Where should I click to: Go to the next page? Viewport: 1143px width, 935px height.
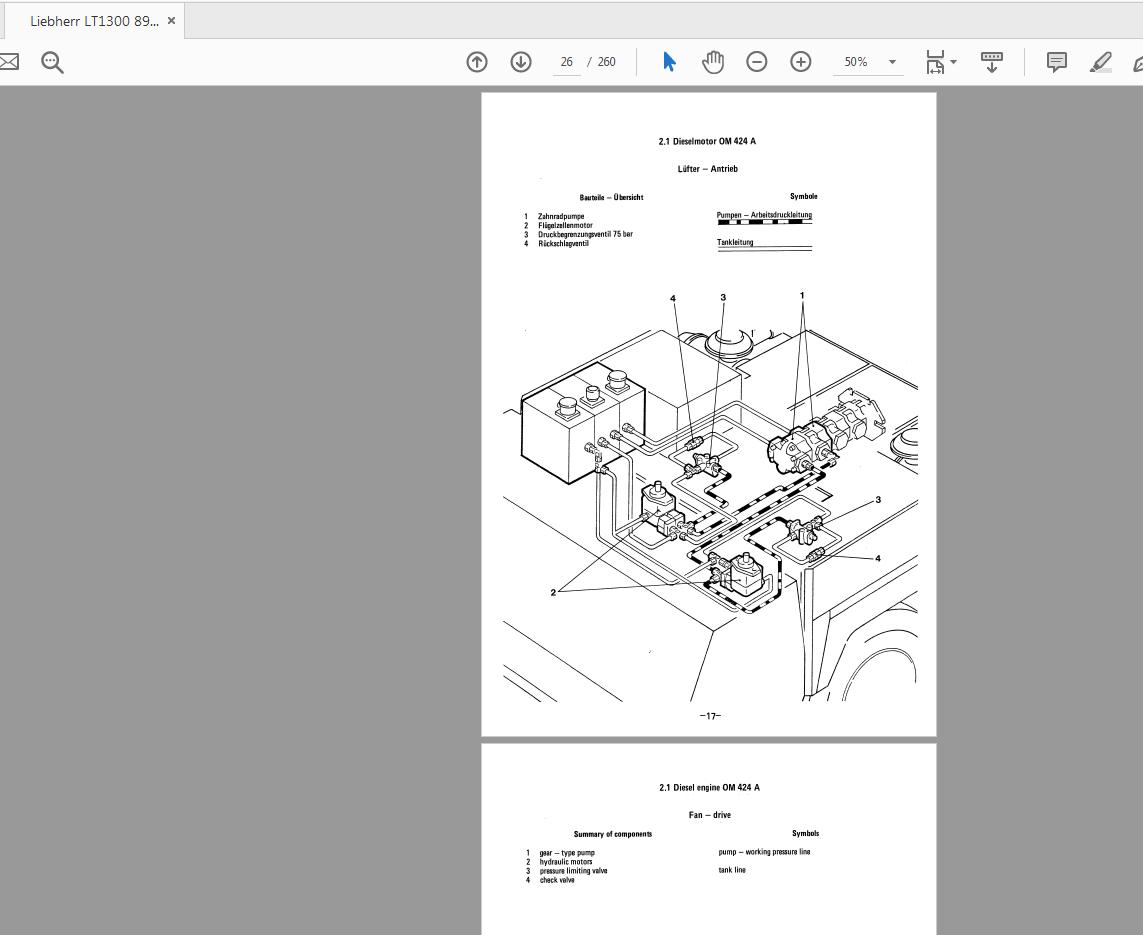pyautogui.click(x=521, y=61)
